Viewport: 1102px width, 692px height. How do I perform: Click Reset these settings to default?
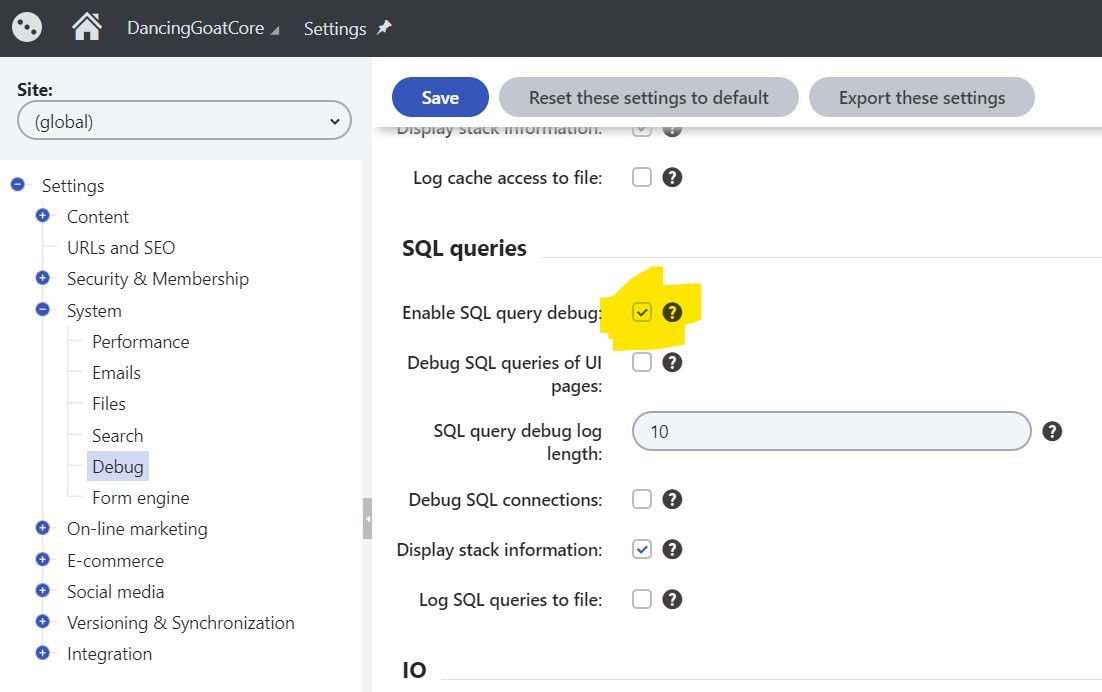(648, 97)
